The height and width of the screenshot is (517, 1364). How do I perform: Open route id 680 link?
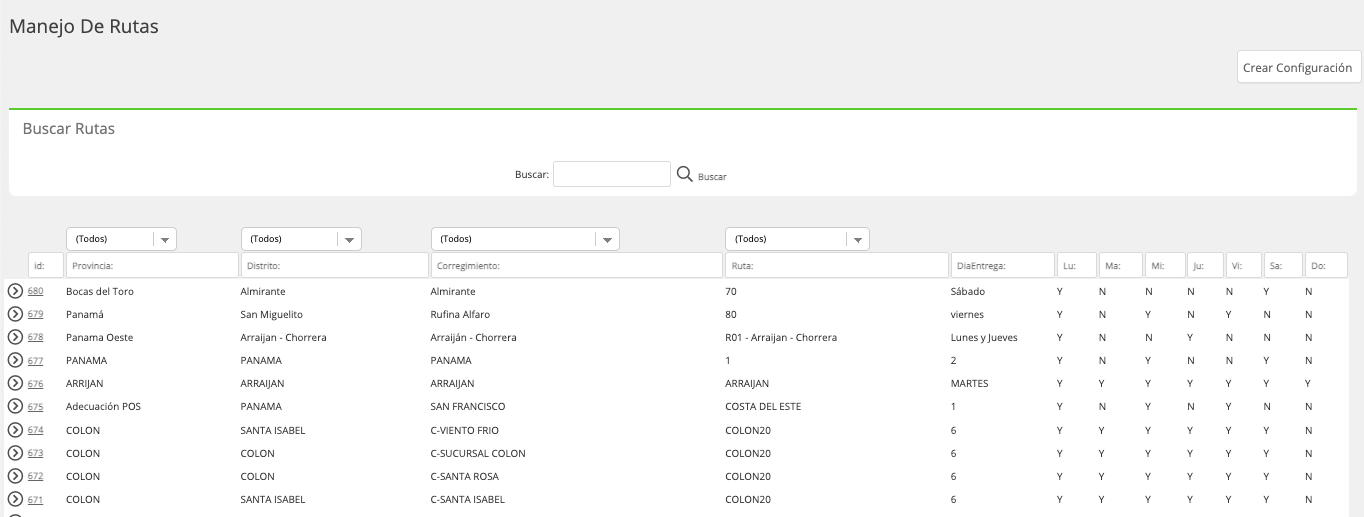tap(35, 291)
